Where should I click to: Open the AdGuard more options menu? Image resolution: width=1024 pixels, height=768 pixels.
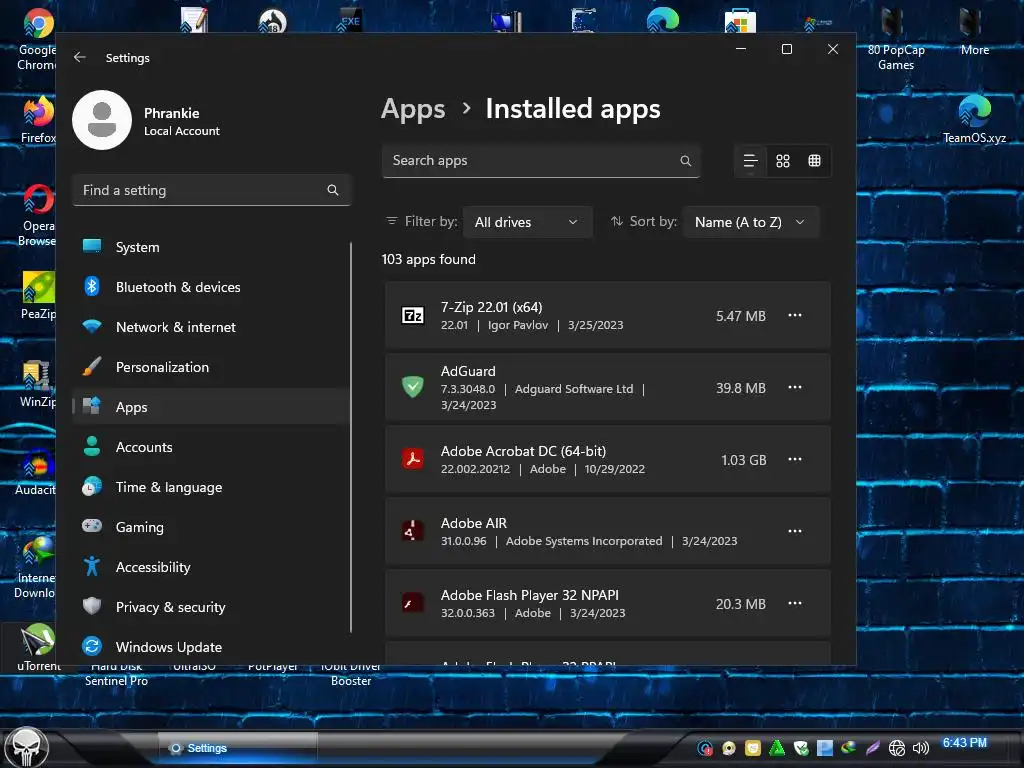point(795,387)
